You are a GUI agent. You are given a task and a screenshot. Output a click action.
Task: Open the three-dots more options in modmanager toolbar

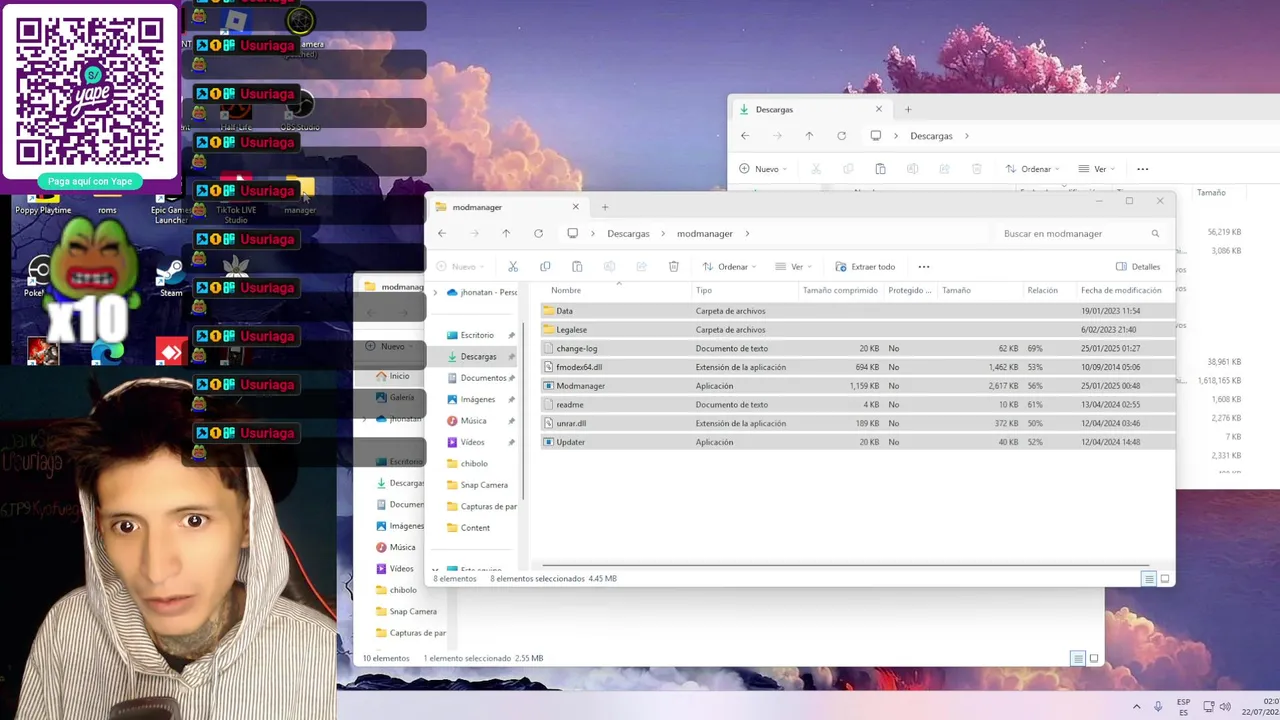[924, 267]
